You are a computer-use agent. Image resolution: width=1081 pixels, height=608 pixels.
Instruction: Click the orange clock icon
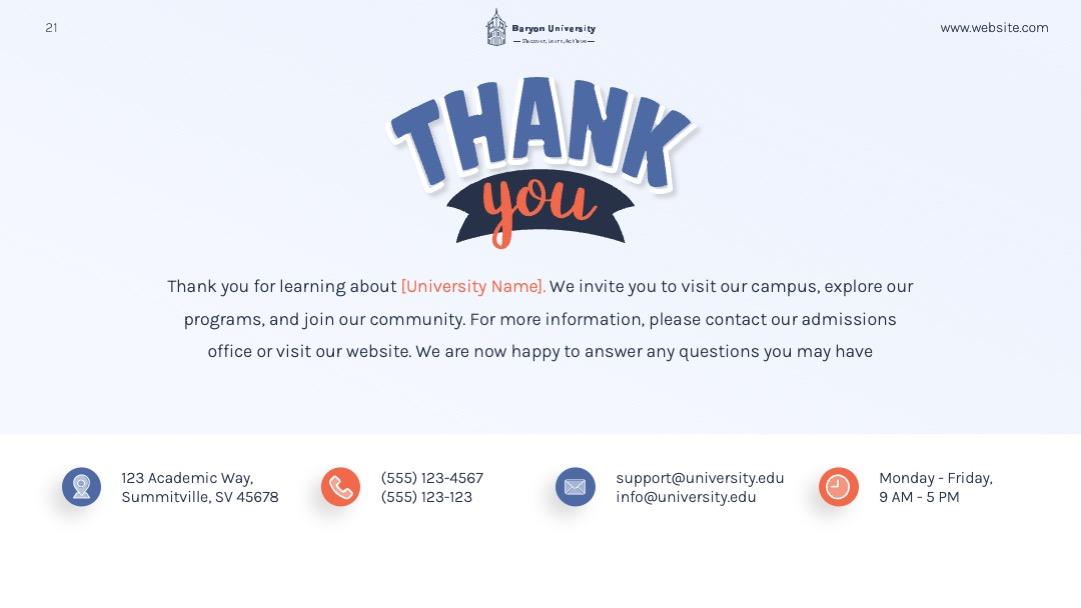click(x=838, y=487)
